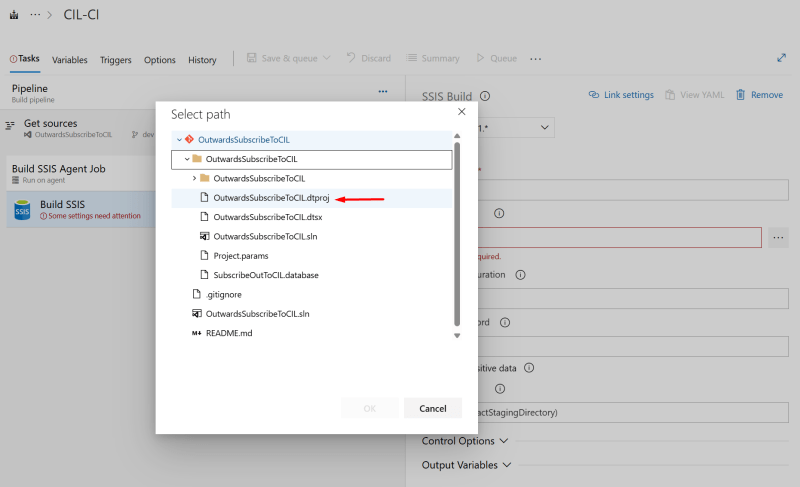Click the dialog vertical scrollbar thumb

(x=457, y=234)
